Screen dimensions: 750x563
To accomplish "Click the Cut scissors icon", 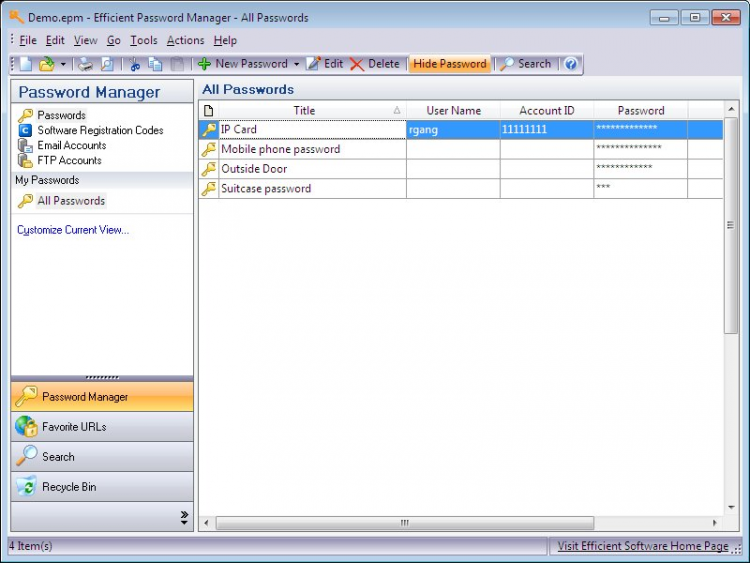I will pos(134,64).
